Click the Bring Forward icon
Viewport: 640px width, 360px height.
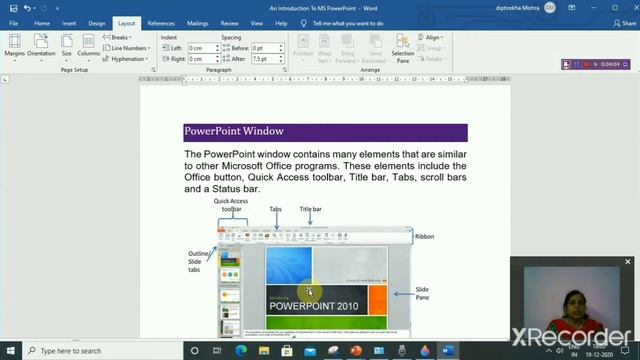tap(347, 48)
